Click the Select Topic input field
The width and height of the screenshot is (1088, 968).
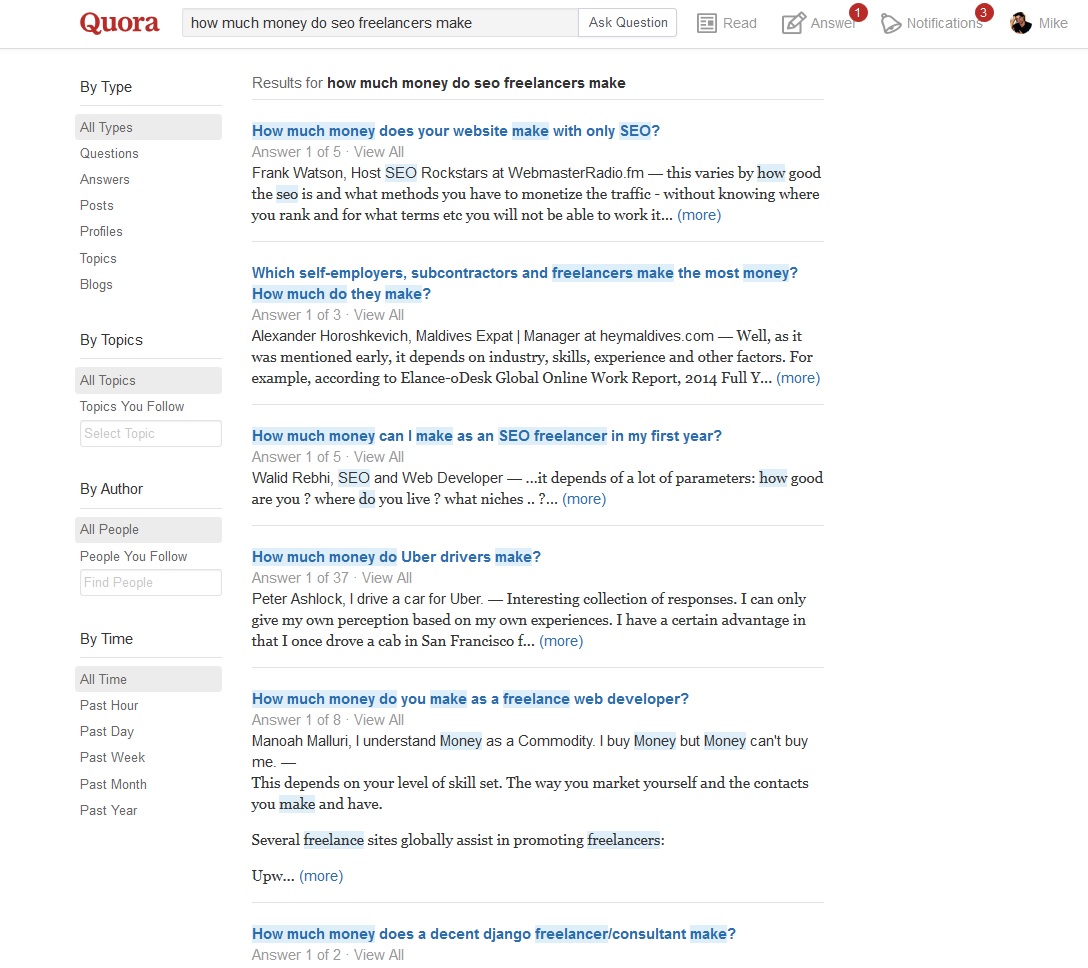tap(151, 434)
